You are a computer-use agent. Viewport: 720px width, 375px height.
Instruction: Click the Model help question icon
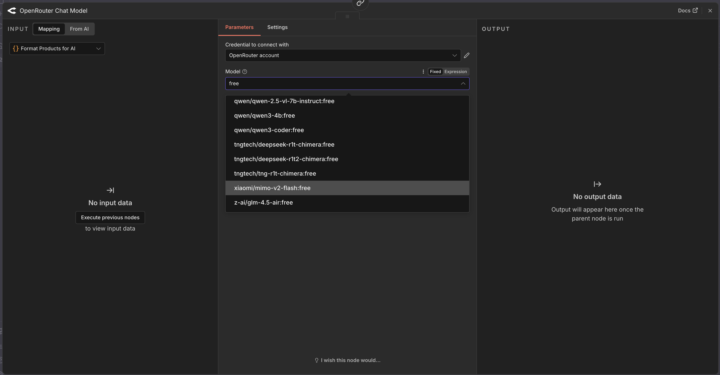click(x=245, y=72)
